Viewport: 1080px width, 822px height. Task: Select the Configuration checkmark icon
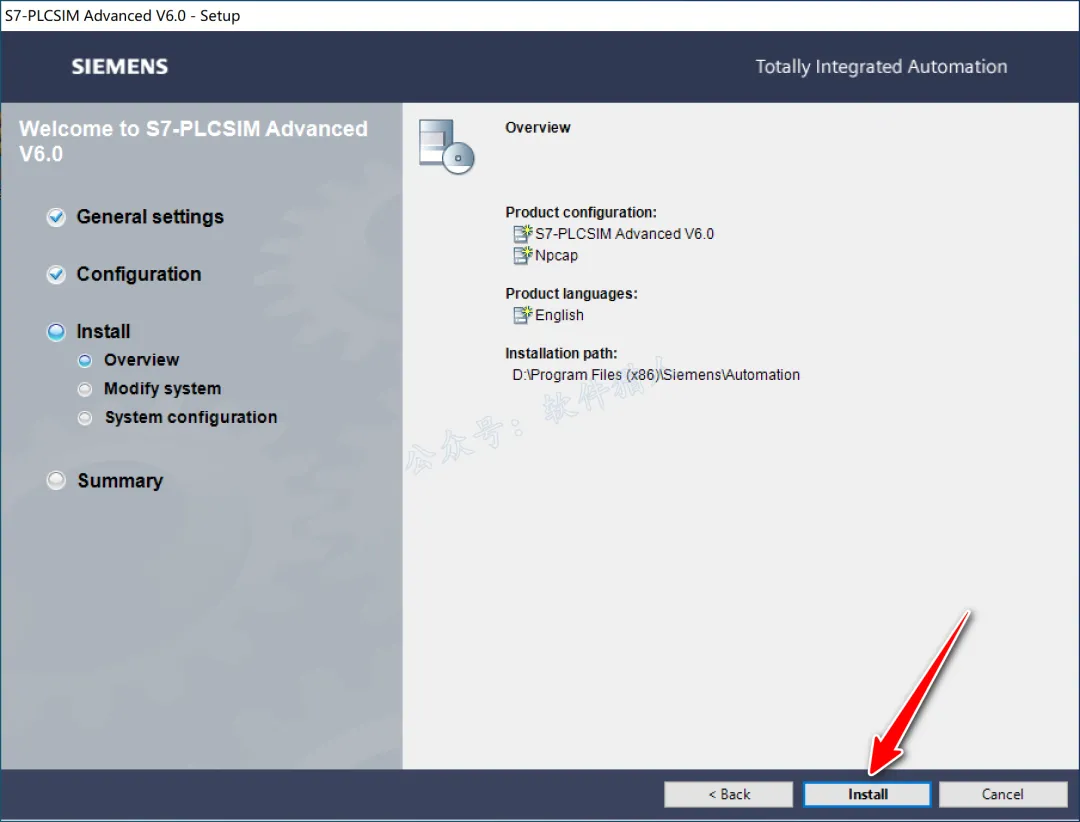pyautogui.click(x=56, y=274)
